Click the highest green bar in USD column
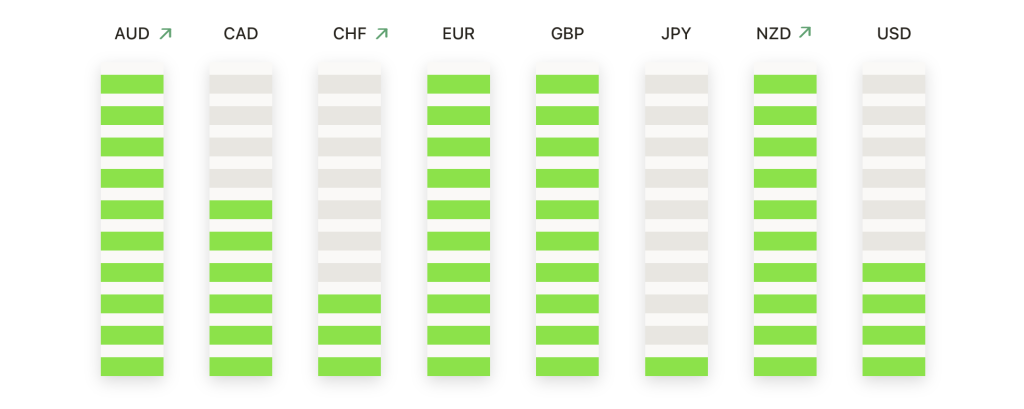Viewport: 1024px width, 409px height. point(894,272)
